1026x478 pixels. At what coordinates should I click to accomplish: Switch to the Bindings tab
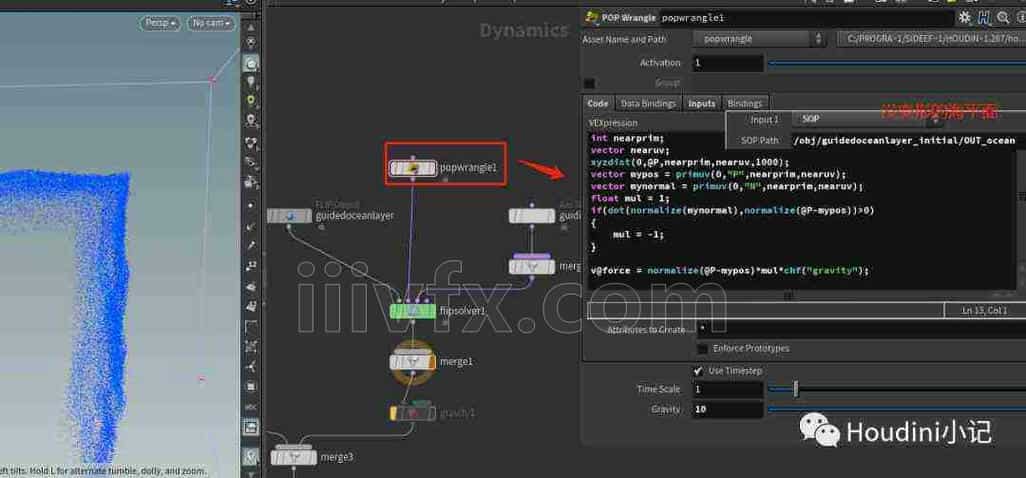click(x=744, y=103)
